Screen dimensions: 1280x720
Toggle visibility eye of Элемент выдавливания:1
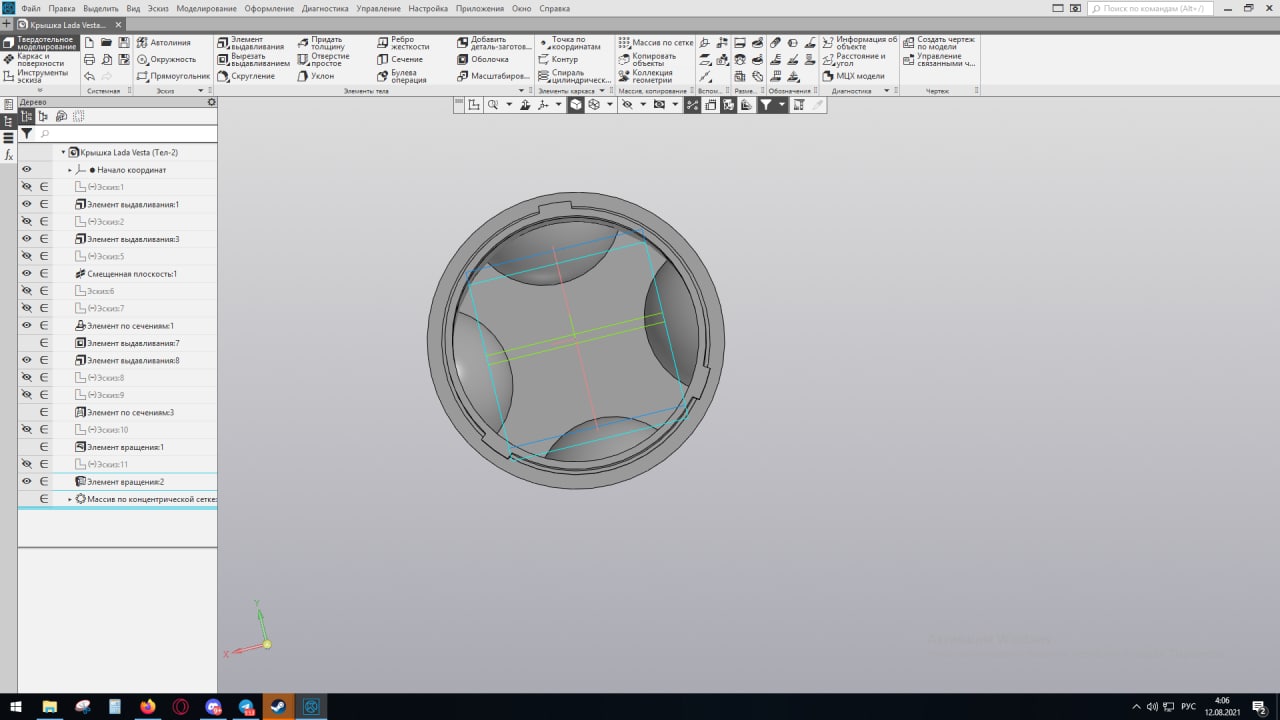pyautogui.click(x=27, y=204)
